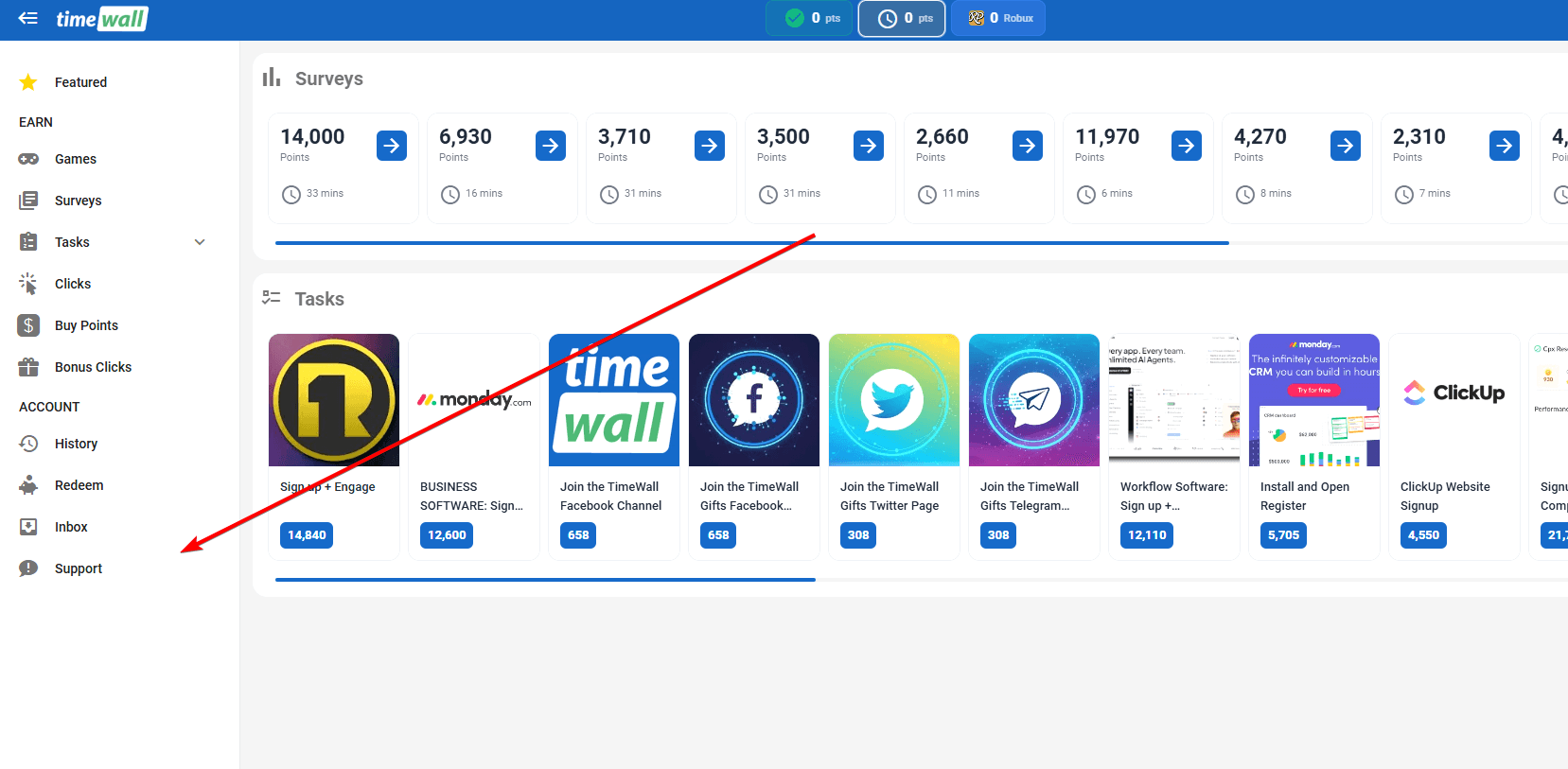The width and height of the screenshot is (1568, 769).
Task: Start the 4,270 points survey arrow
Action: tap(1346, 146)
